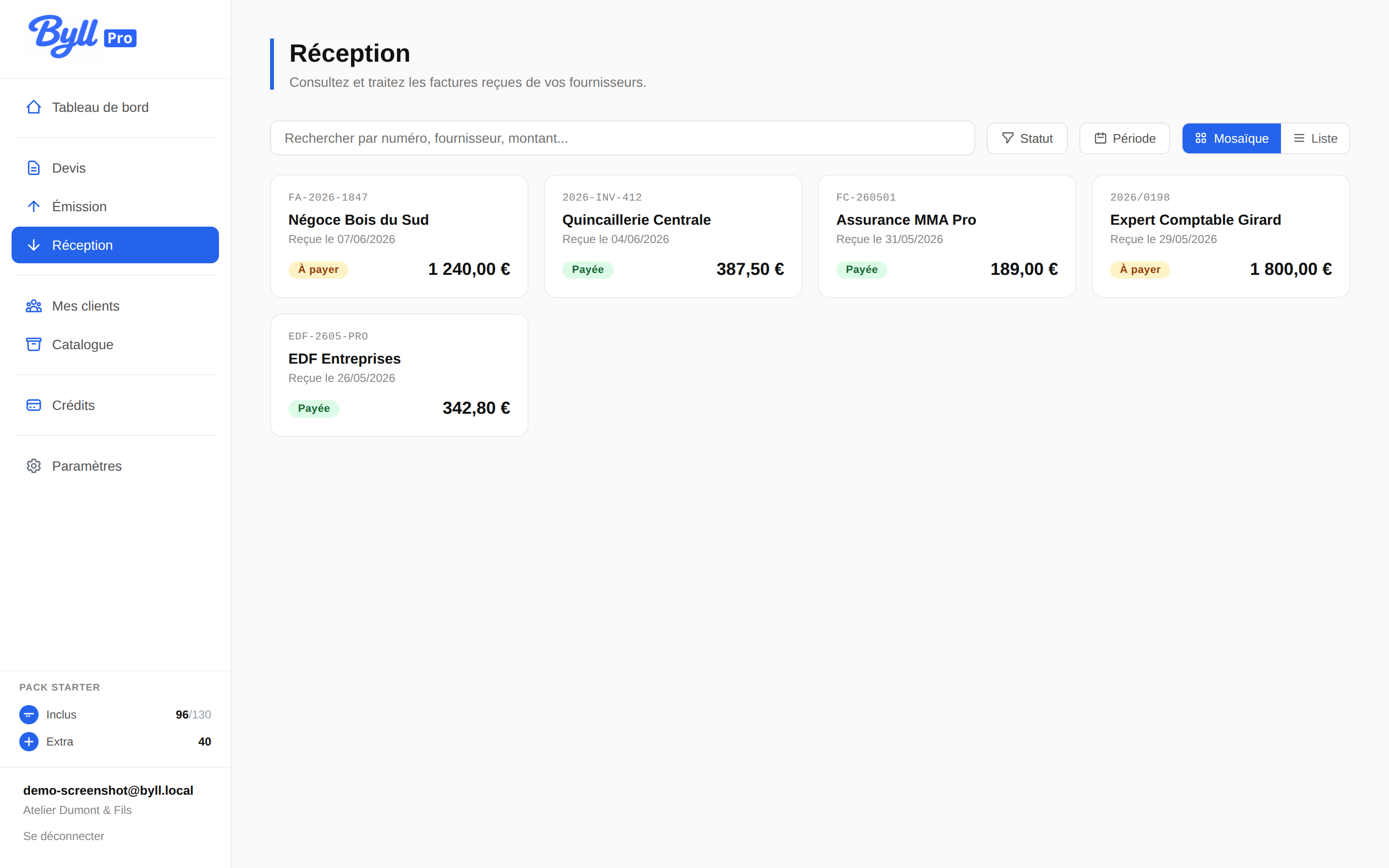1389x868 pixels.
Task: Click the card icon beside Crédits
Action: tap(34, 405)
